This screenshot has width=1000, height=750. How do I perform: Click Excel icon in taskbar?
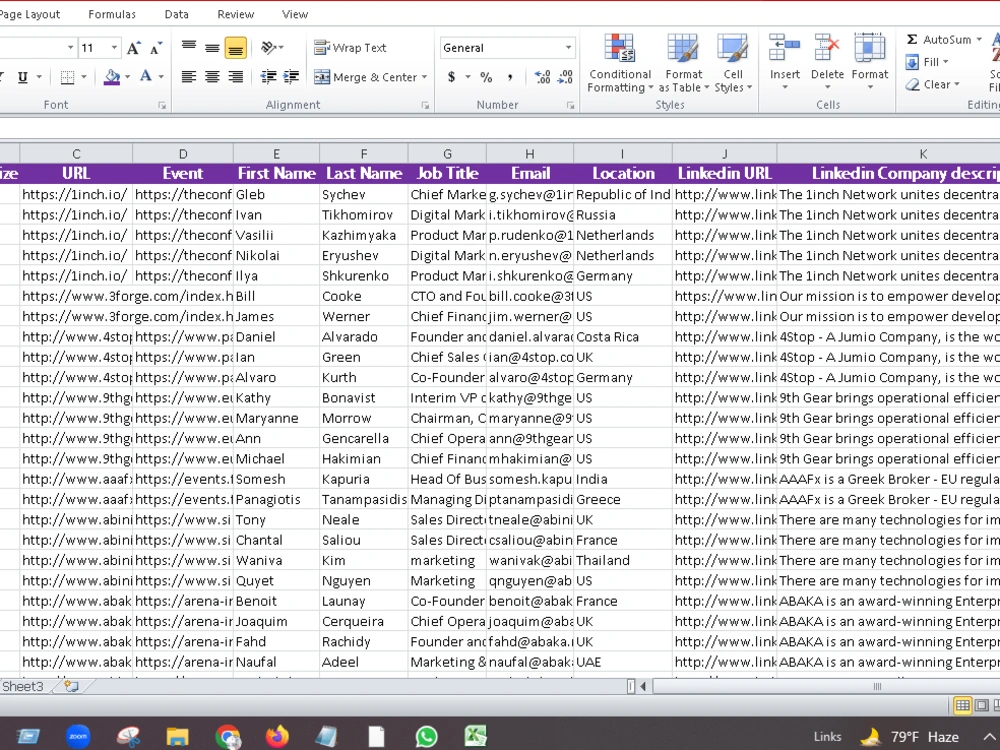(x=476, y=736)
